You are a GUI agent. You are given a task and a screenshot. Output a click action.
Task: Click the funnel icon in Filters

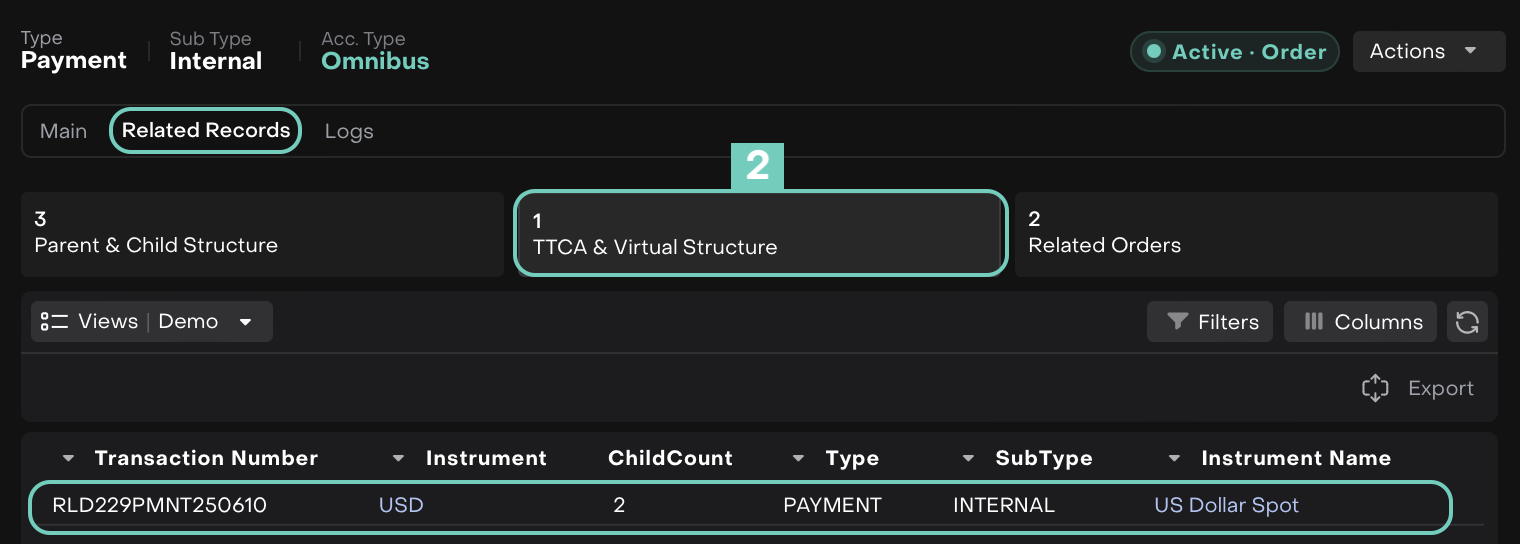coord(1178,322)
